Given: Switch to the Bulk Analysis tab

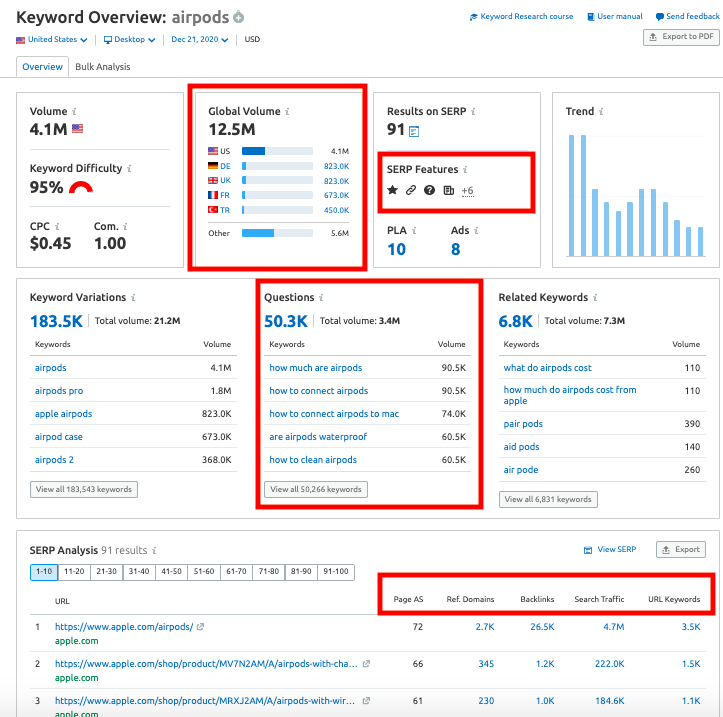Looking at the screenshot, I should click(x=103, y=67).
